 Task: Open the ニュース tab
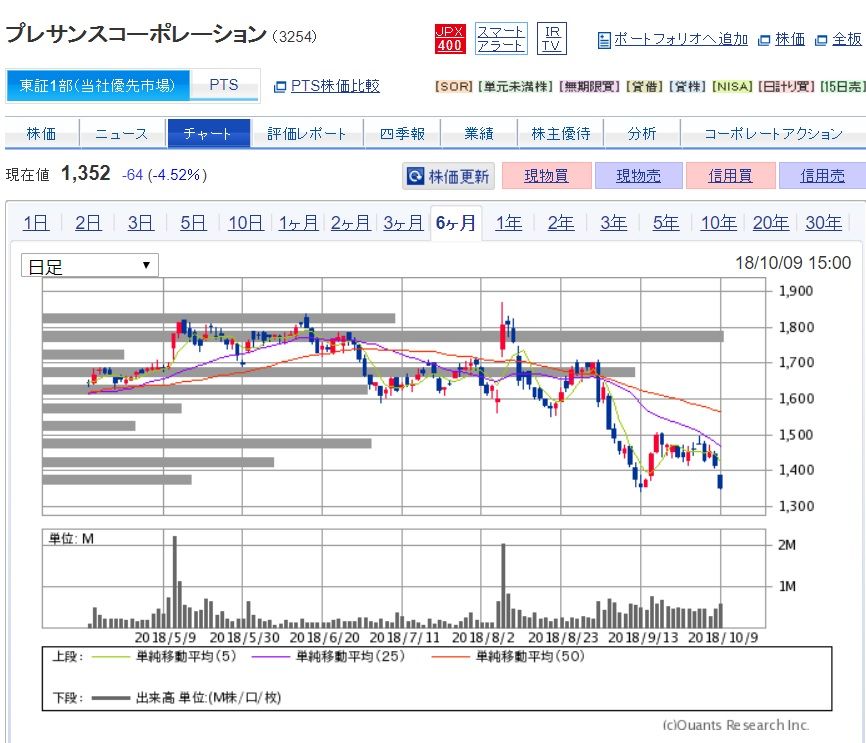122,134
